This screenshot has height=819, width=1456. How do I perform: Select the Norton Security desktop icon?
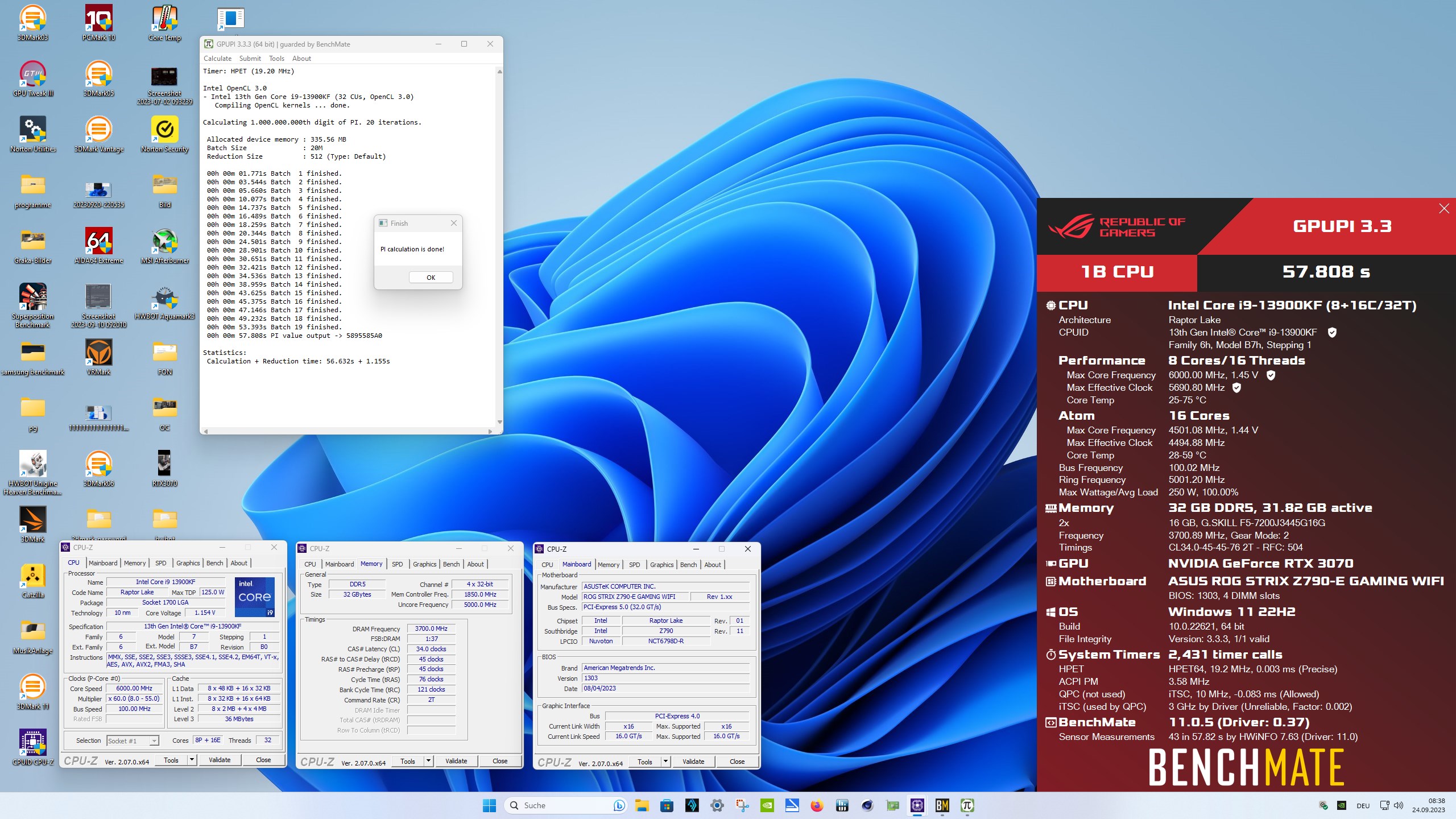(x=164, y=134)
